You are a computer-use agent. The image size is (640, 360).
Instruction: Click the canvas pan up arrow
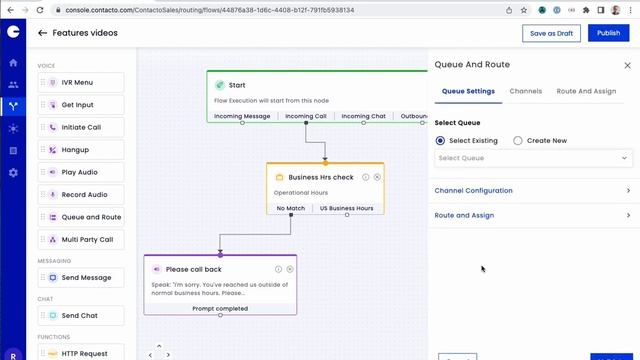(159, 346)
